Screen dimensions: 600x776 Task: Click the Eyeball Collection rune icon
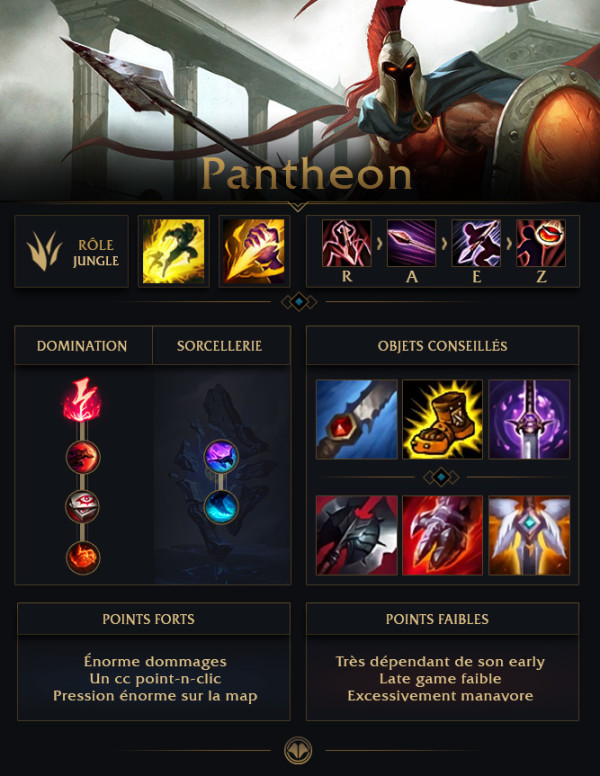tap(83, 507)
